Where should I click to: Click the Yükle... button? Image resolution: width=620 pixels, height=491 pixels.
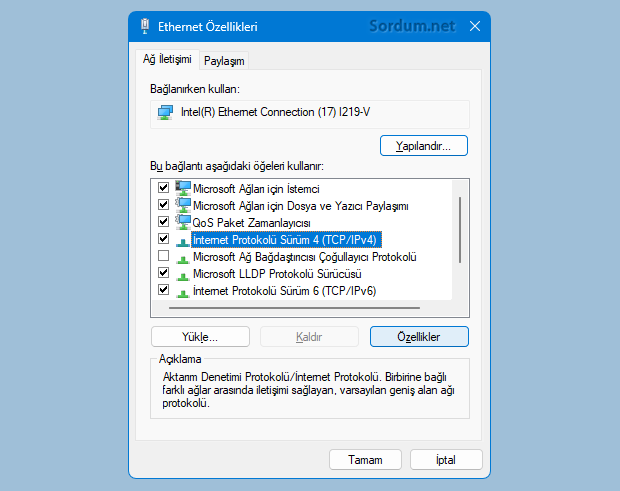200,337
